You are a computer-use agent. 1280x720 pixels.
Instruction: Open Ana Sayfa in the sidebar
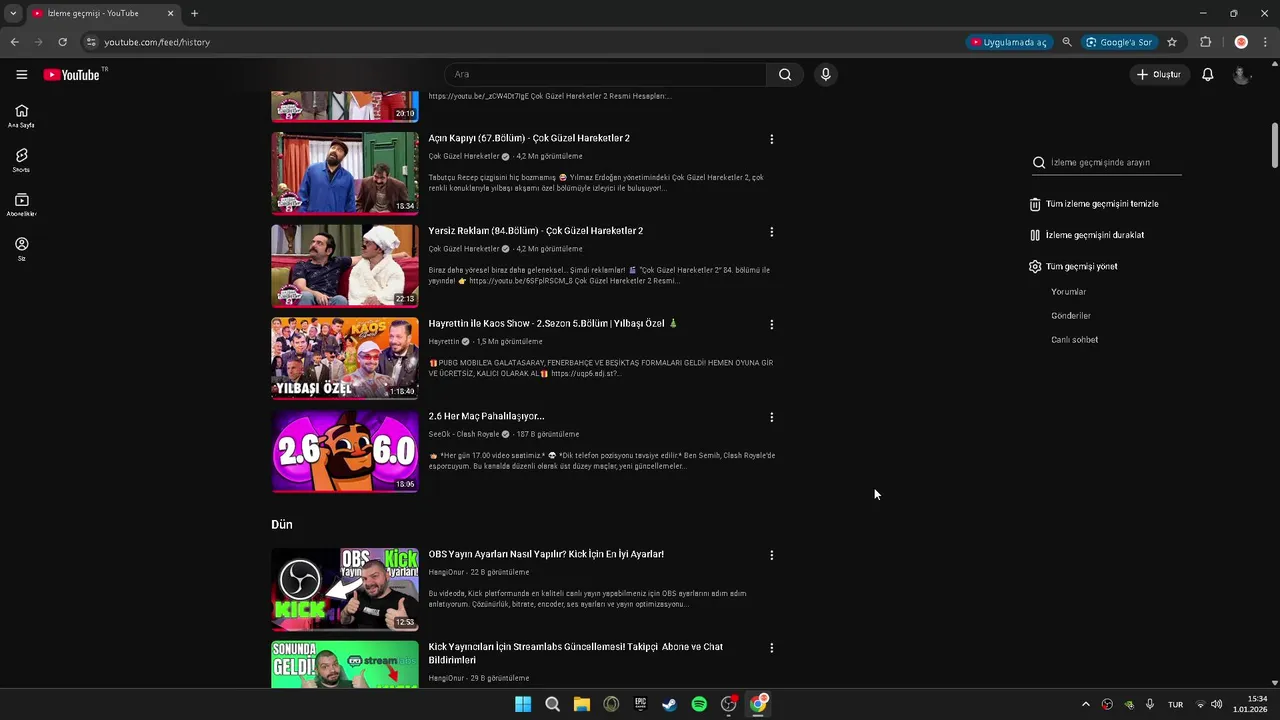pos(21,116)
